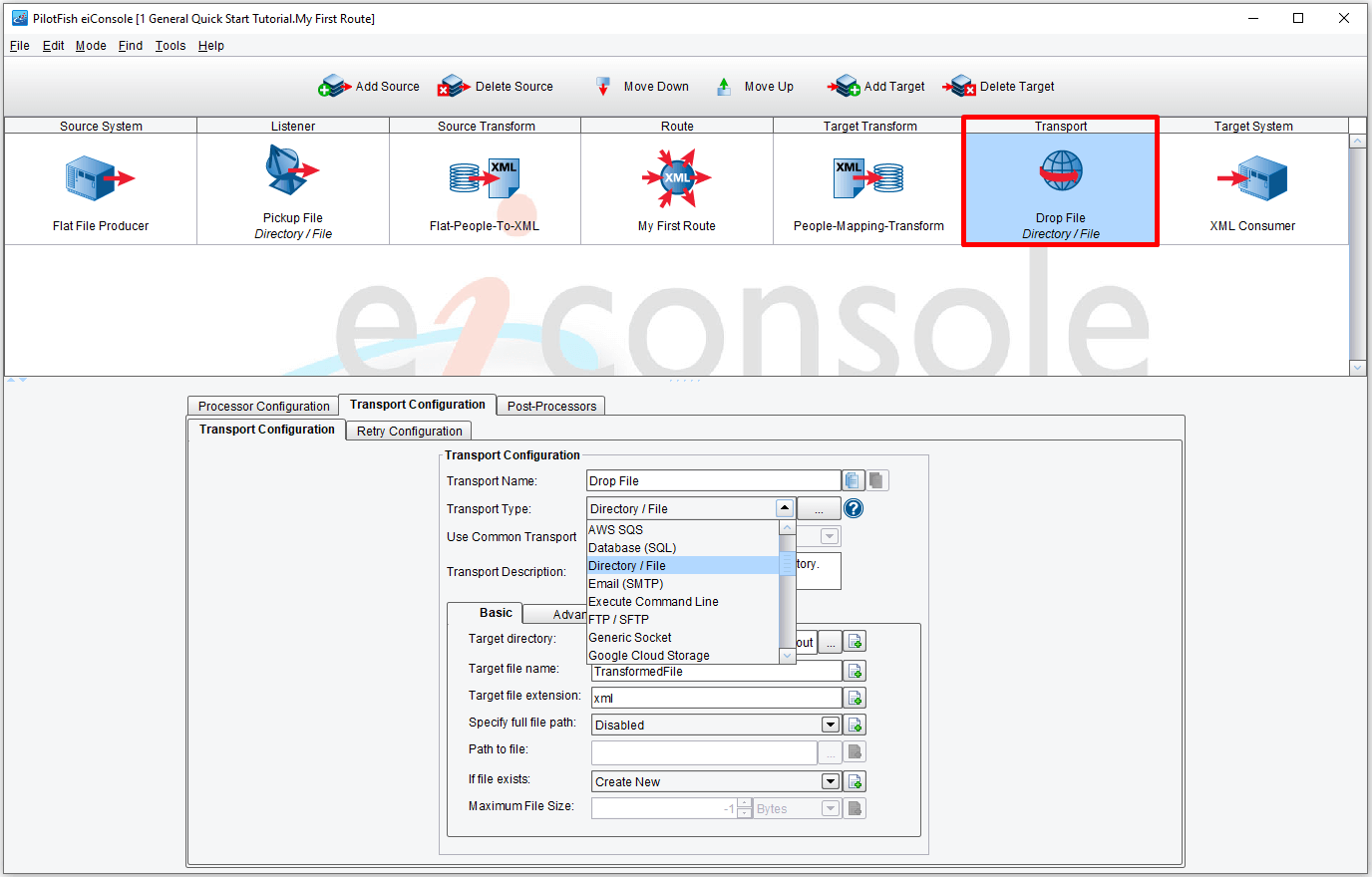Click the route grid scrollbar down arrow
Viewport: 1372px width, 877px height.
point(1357,368)
